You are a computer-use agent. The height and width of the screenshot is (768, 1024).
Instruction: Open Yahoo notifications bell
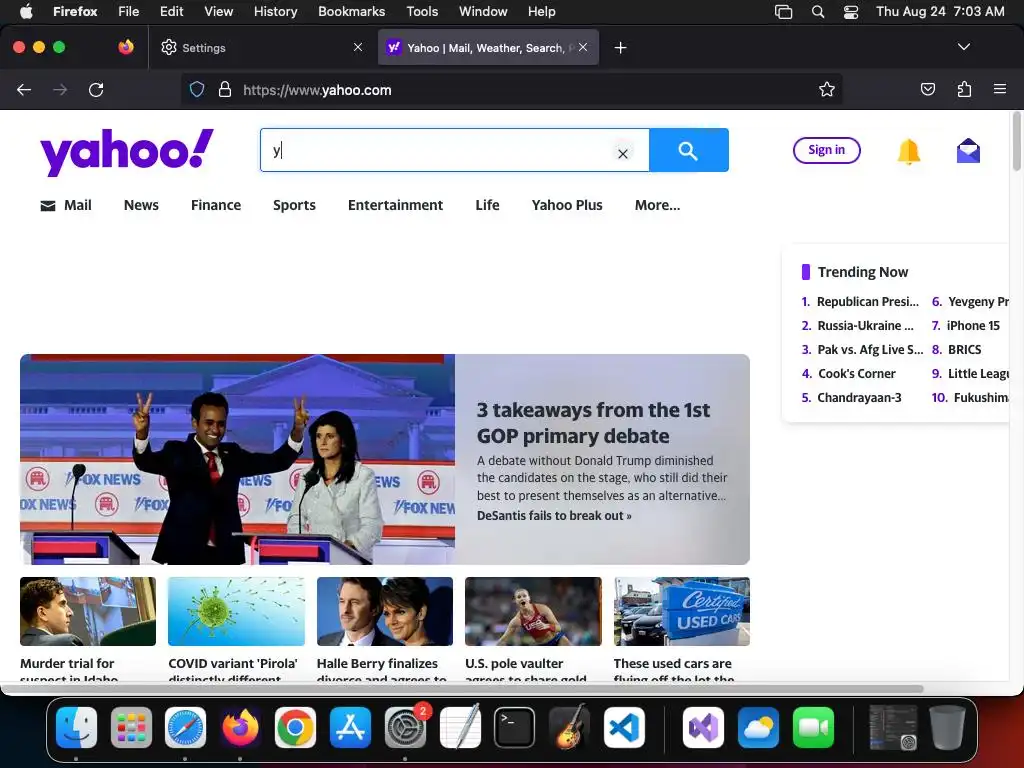pos(908,152)
